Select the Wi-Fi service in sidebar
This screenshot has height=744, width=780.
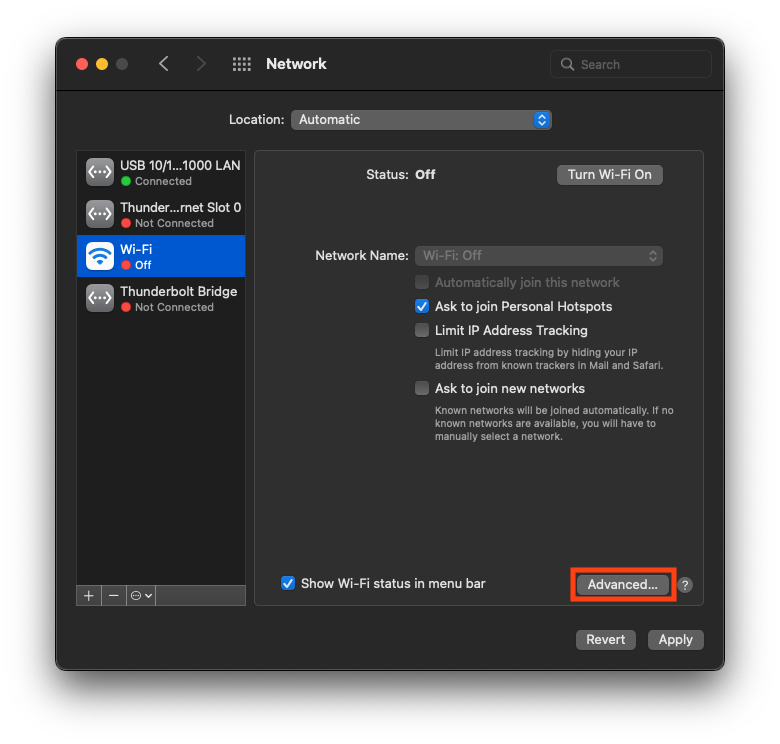point(161,256)
